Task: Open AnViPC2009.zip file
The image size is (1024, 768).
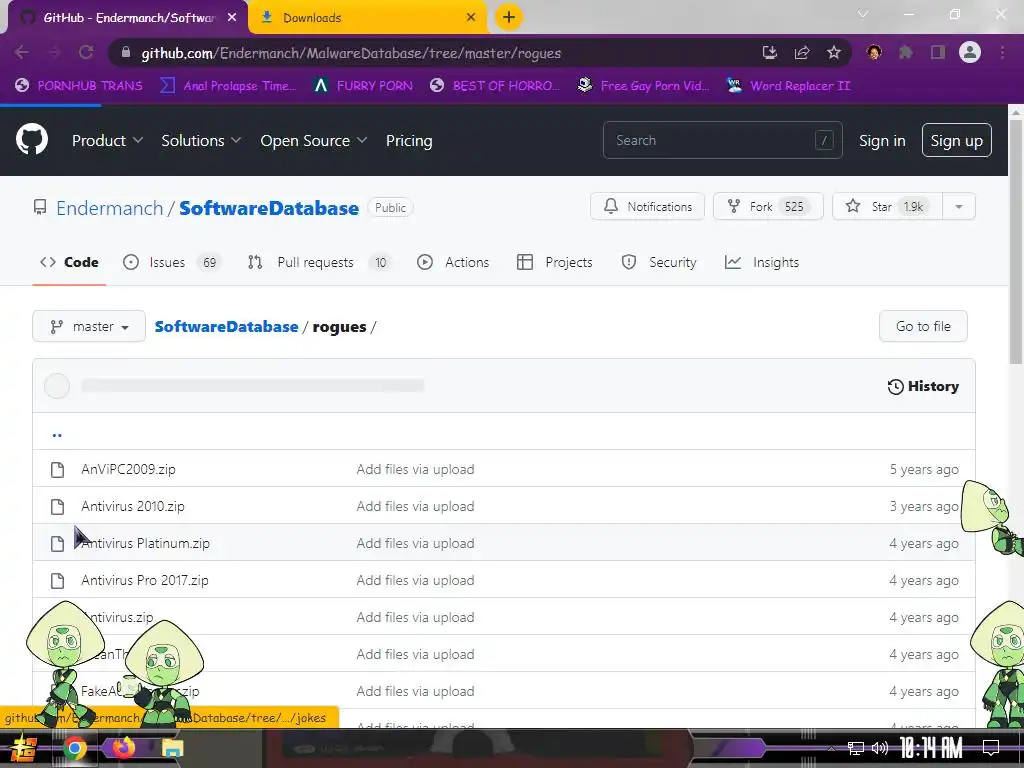Action: point(128,470)
